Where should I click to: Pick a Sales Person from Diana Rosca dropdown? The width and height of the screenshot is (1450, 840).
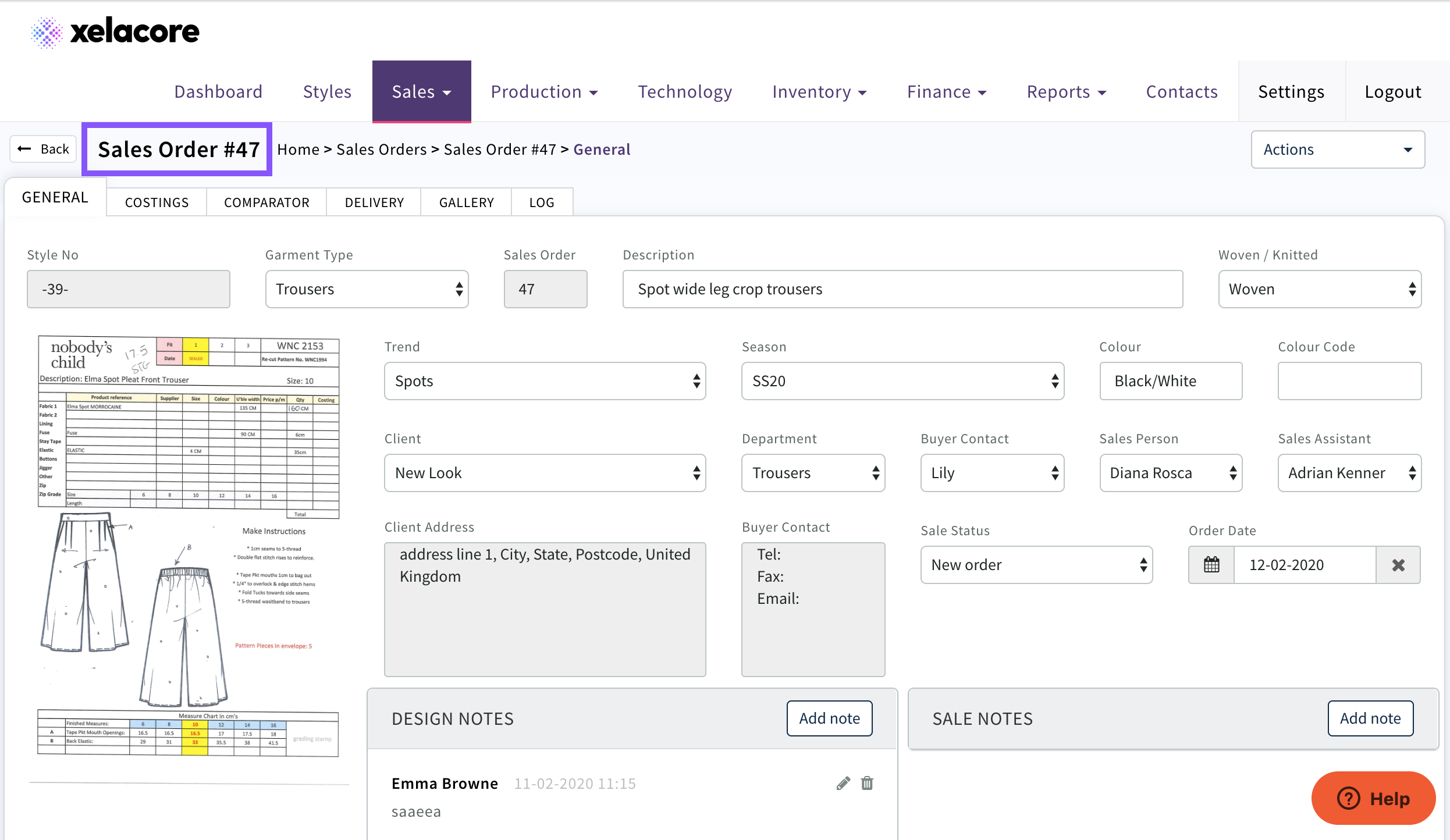[x=1171, y=473]
